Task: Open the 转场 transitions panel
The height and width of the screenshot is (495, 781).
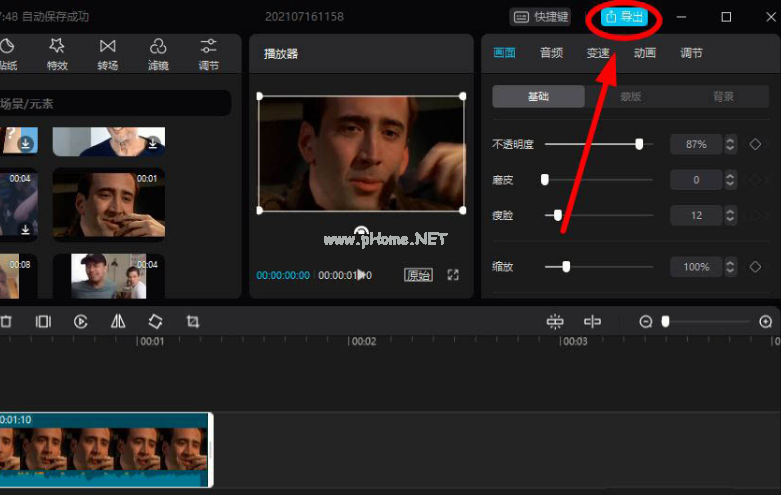Action: 108,55
